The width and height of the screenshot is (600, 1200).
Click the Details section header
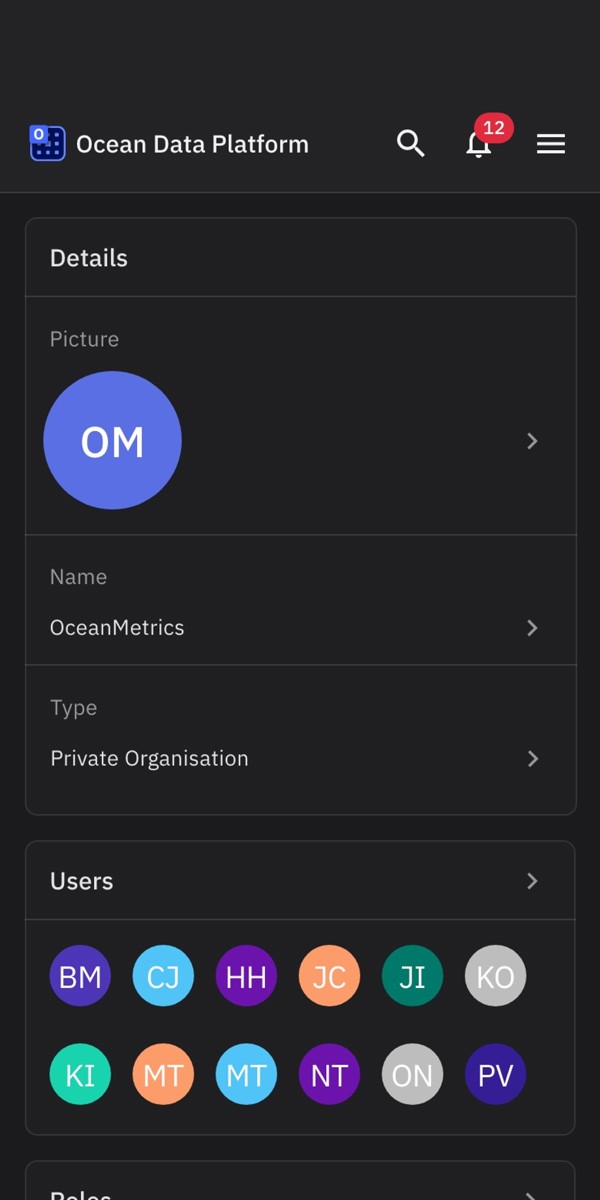coord(89,257)
